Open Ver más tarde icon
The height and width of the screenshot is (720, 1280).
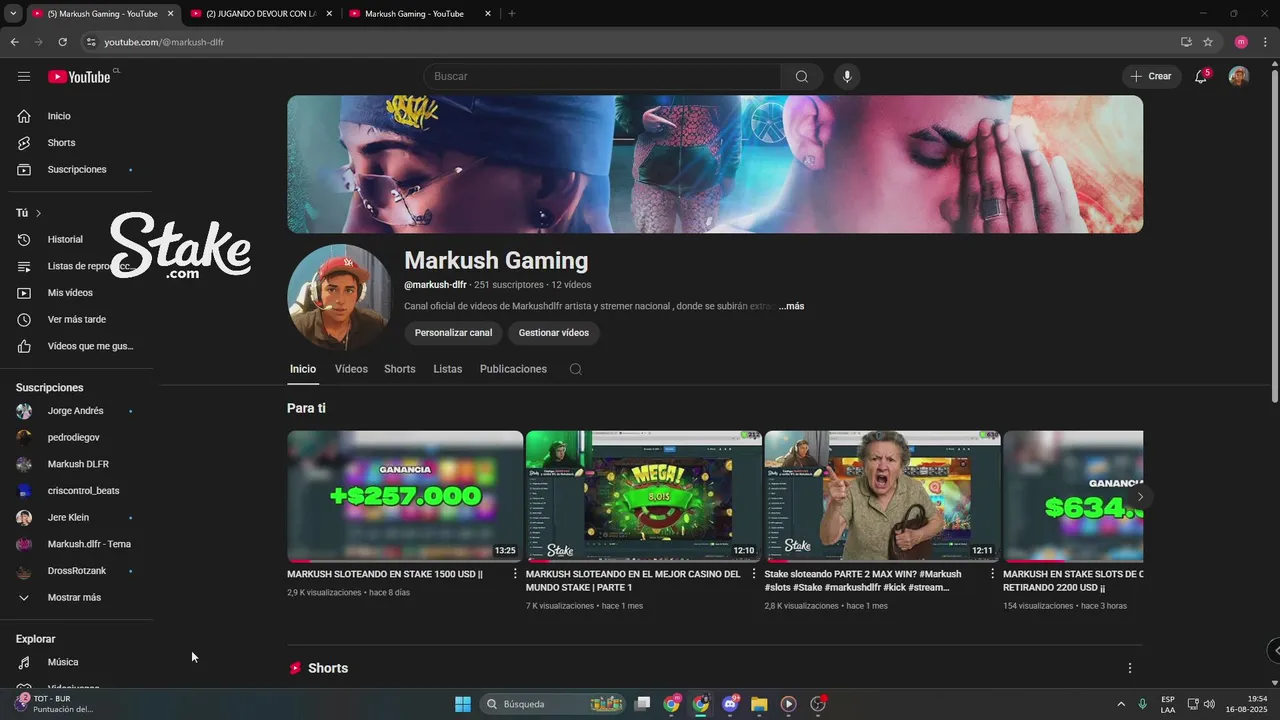click(x=24, y=319)
